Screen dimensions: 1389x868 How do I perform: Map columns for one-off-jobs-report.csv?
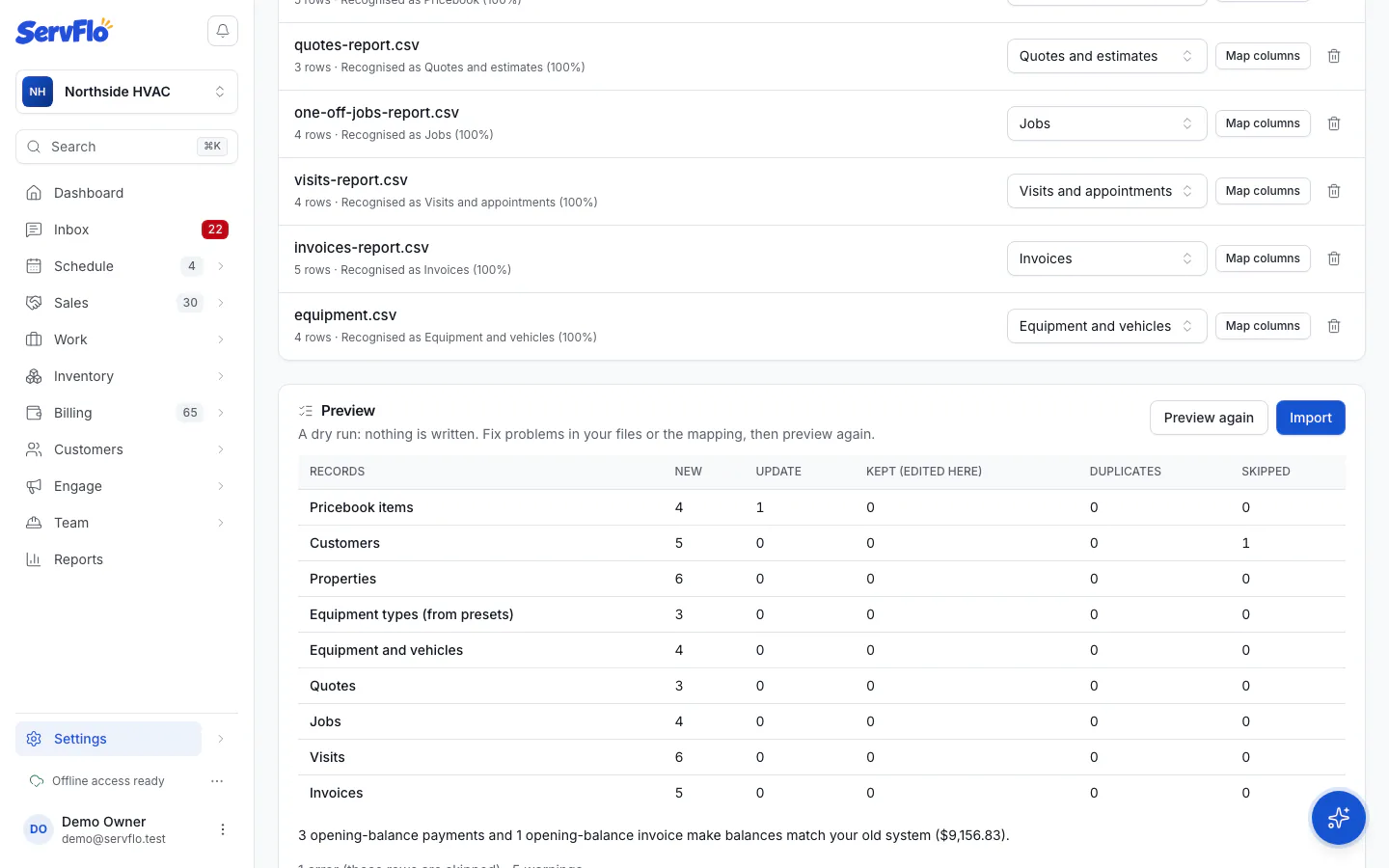(1263, 123)
